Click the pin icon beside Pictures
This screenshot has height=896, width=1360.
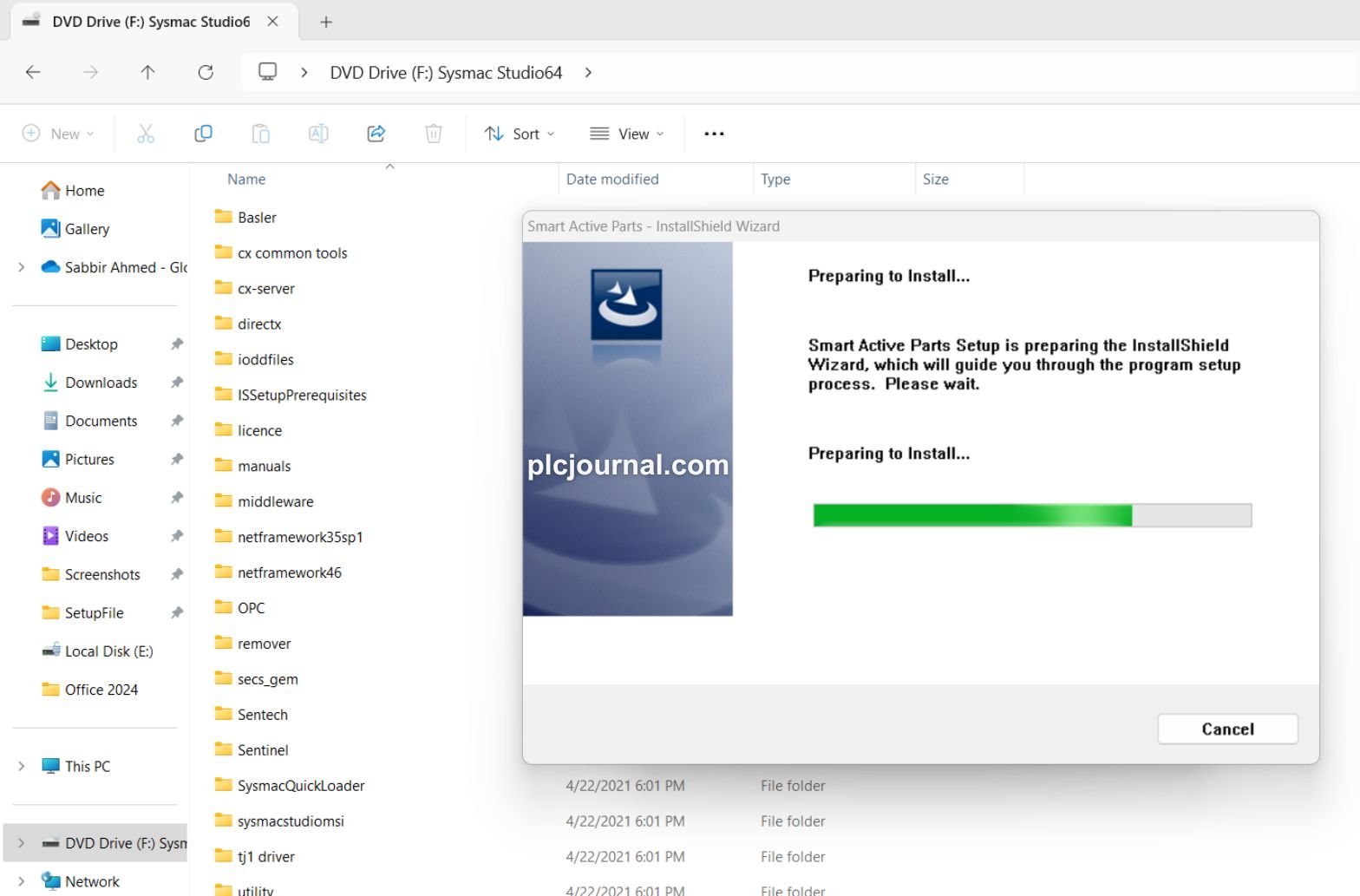177,459
